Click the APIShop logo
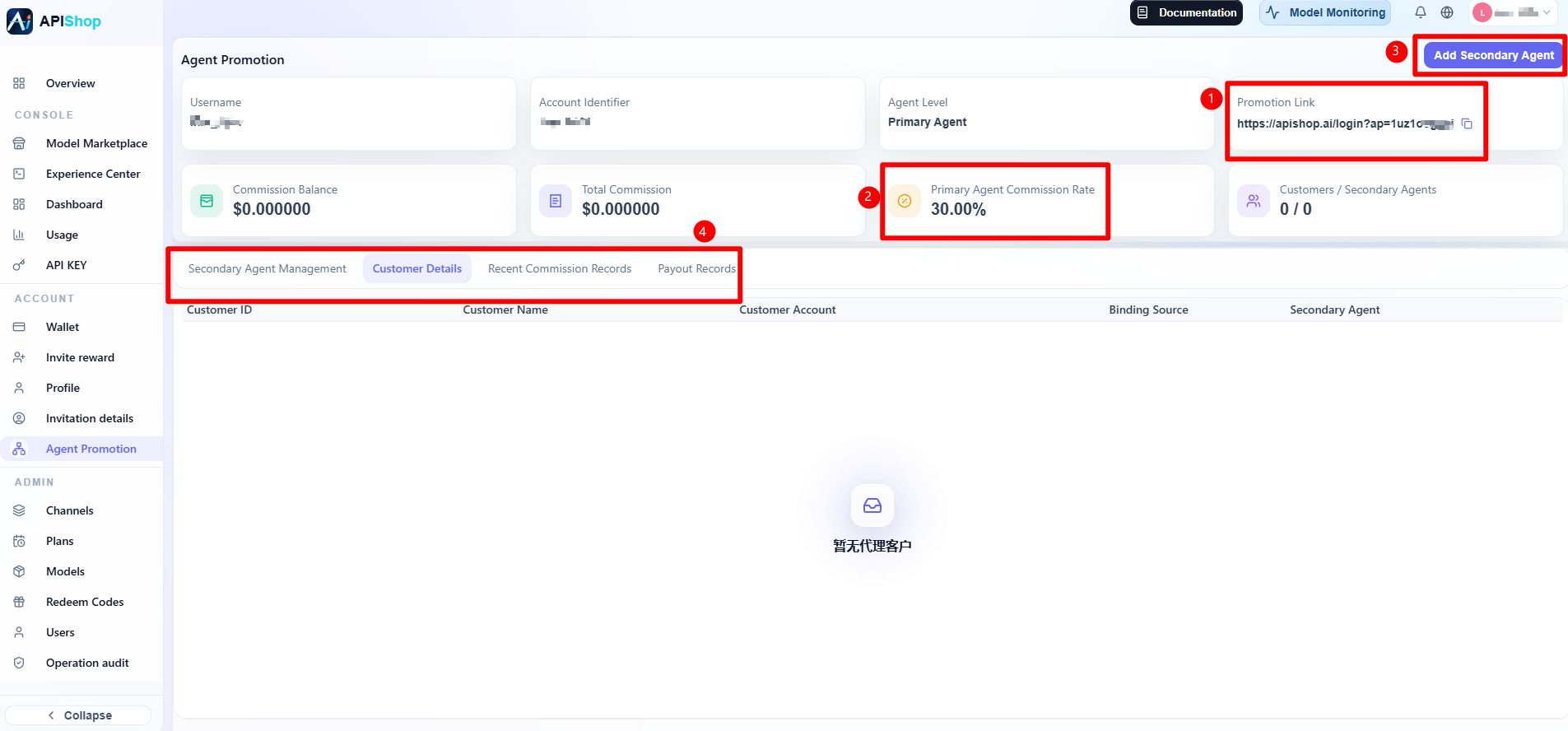 pos(54,21)
